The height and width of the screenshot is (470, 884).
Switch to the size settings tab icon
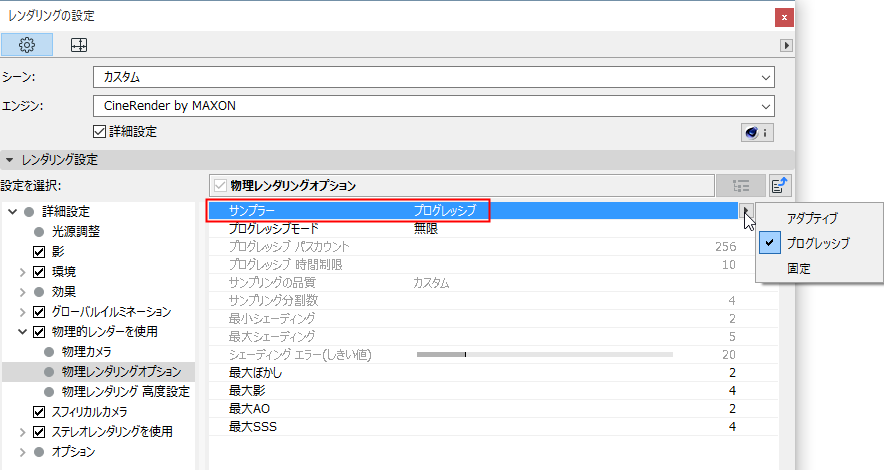click(79, 45)
